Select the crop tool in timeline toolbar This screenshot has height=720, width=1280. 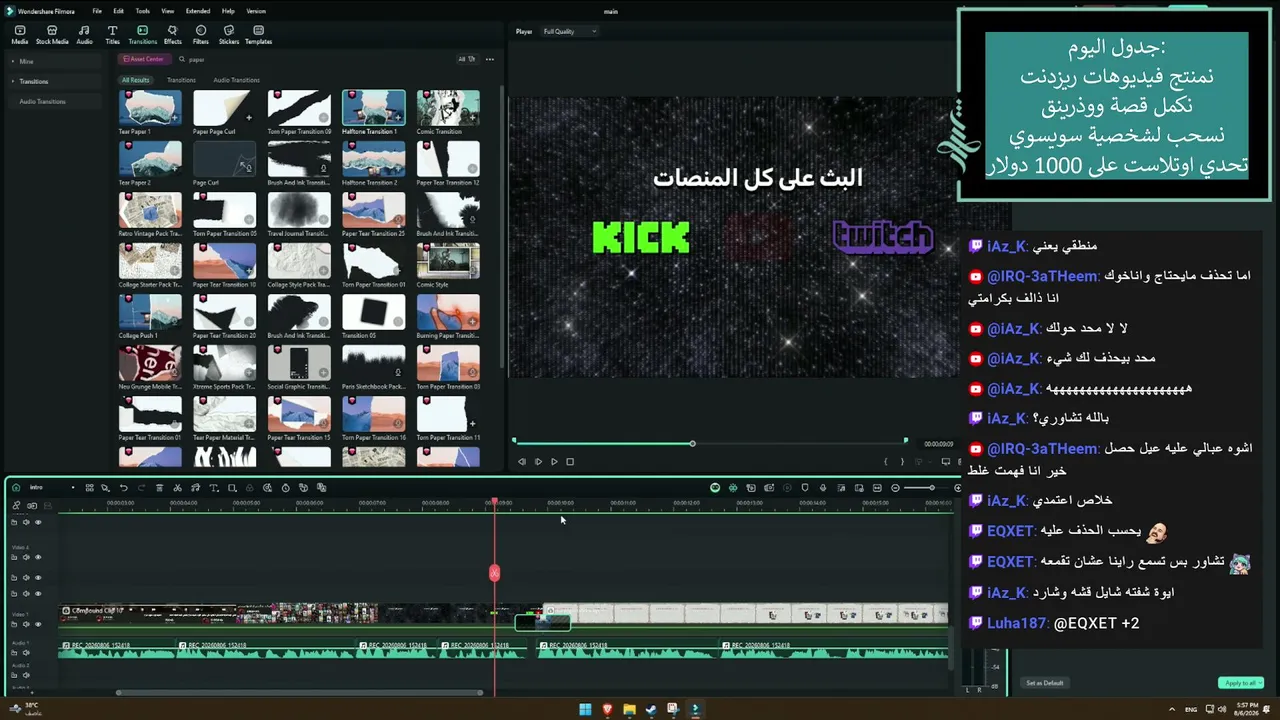pyautogui.click(x=231, y=488)
